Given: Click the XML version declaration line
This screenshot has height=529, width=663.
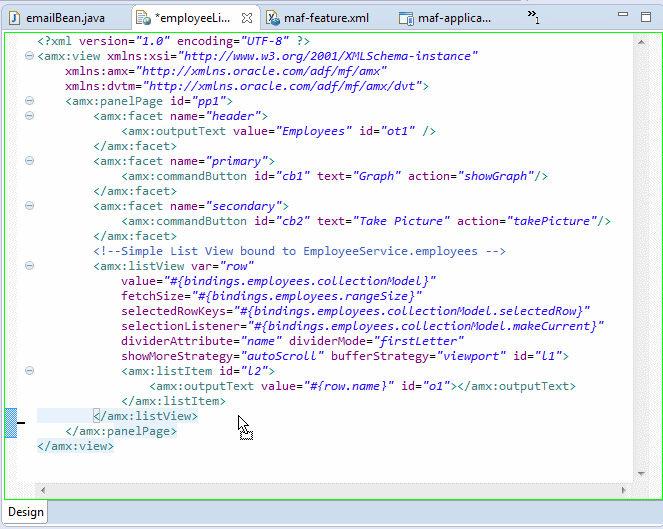Looking at the screenshot, I should (x=173, y=41).
